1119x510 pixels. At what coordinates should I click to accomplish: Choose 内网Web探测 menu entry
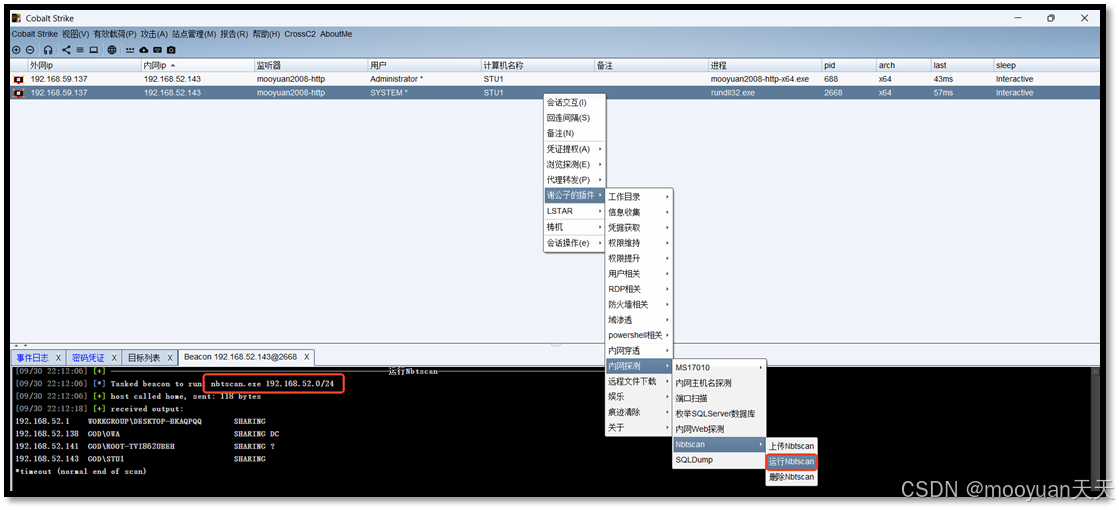(719, 429)
